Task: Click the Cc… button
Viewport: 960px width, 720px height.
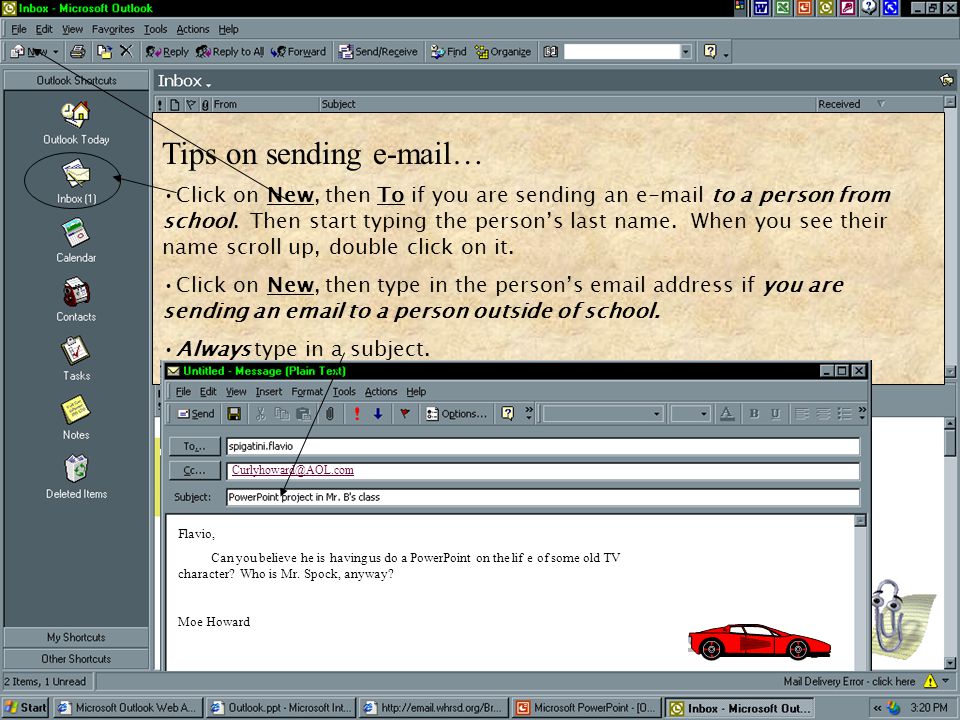Action: [x=195, y=470]
